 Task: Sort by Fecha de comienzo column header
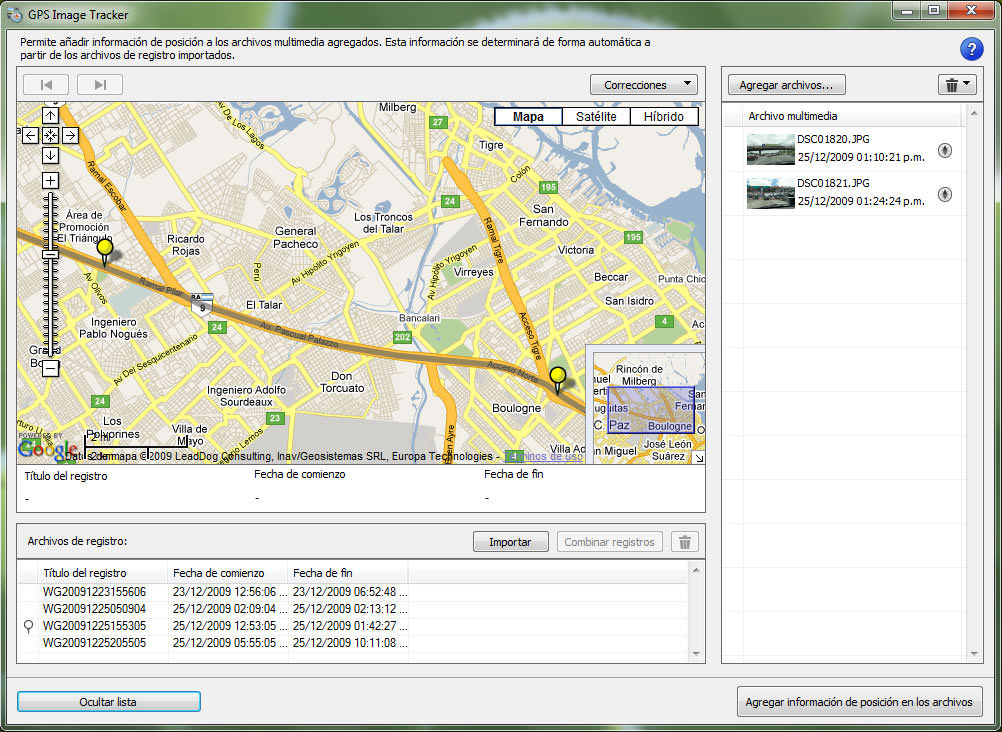pos(228,573)
